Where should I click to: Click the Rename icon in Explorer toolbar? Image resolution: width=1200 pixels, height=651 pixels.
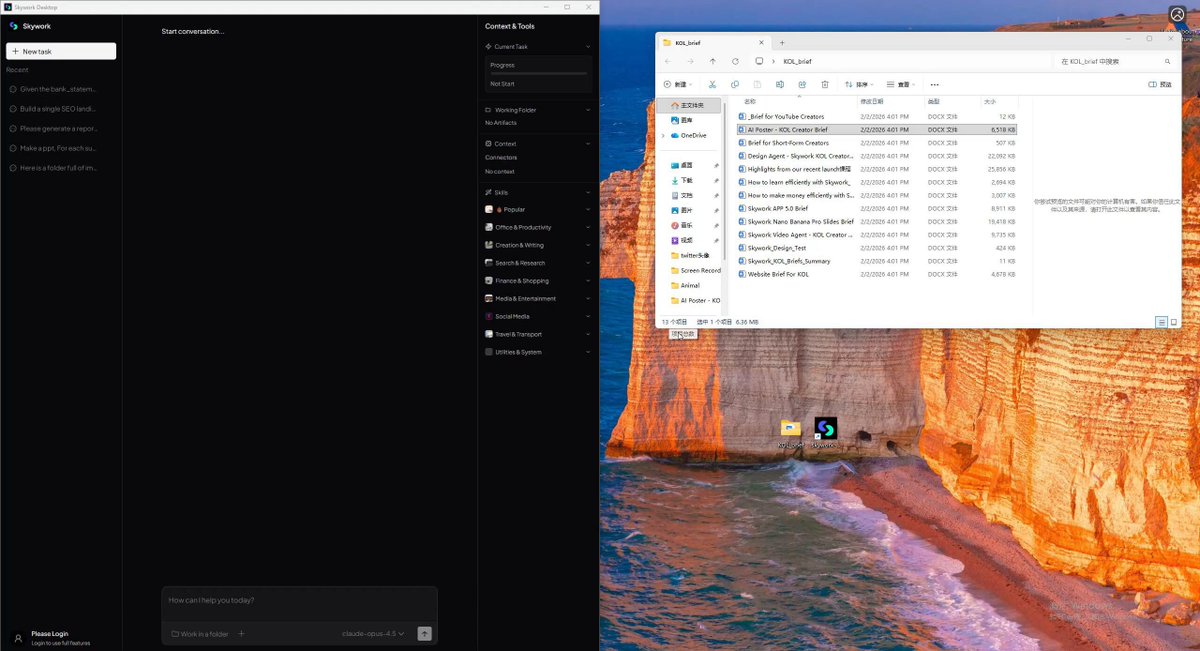[779, 85]
